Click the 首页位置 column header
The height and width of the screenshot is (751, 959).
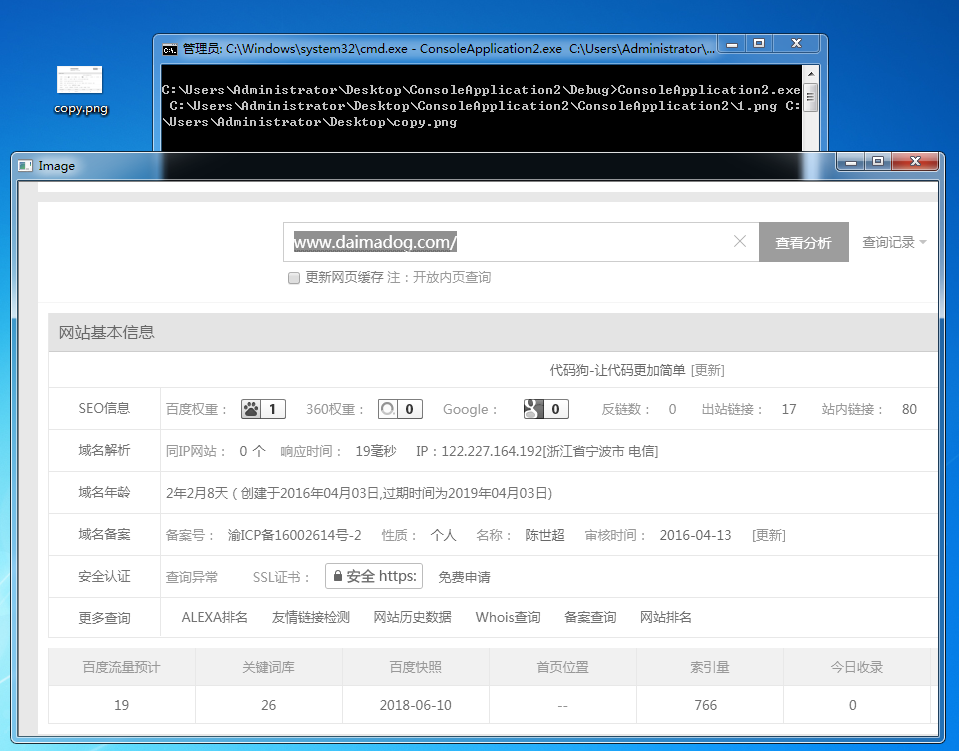pos(563,667)
